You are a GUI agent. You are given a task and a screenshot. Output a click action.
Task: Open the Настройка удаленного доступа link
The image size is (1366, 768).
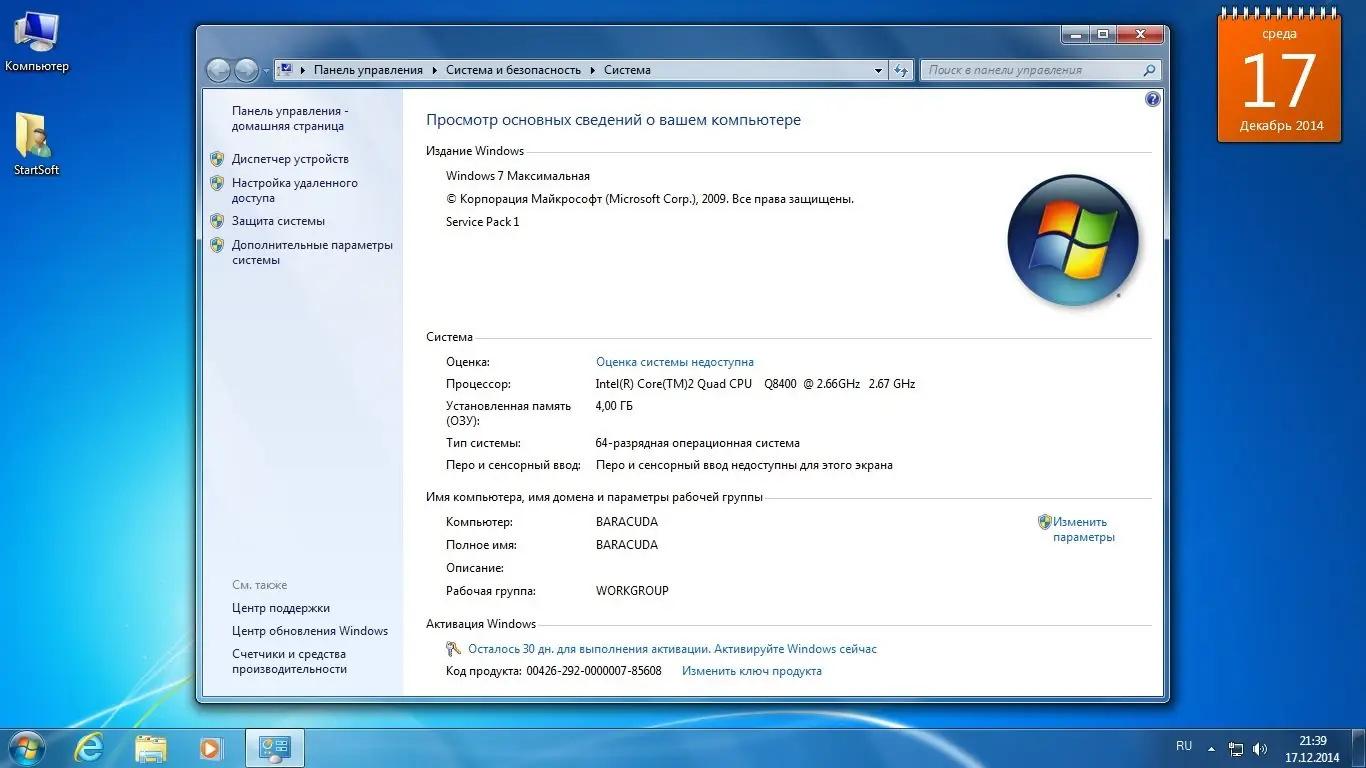[295, 191]
